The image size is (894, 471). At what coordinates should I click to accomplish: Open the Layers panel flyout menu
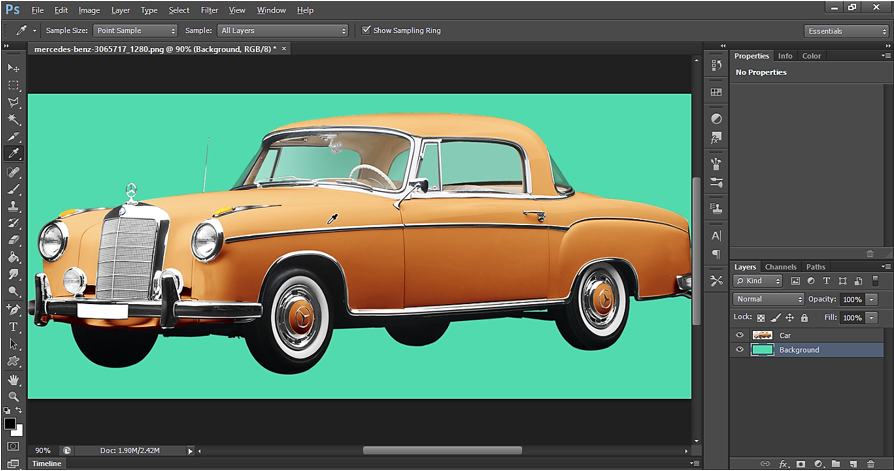point(885,266)
